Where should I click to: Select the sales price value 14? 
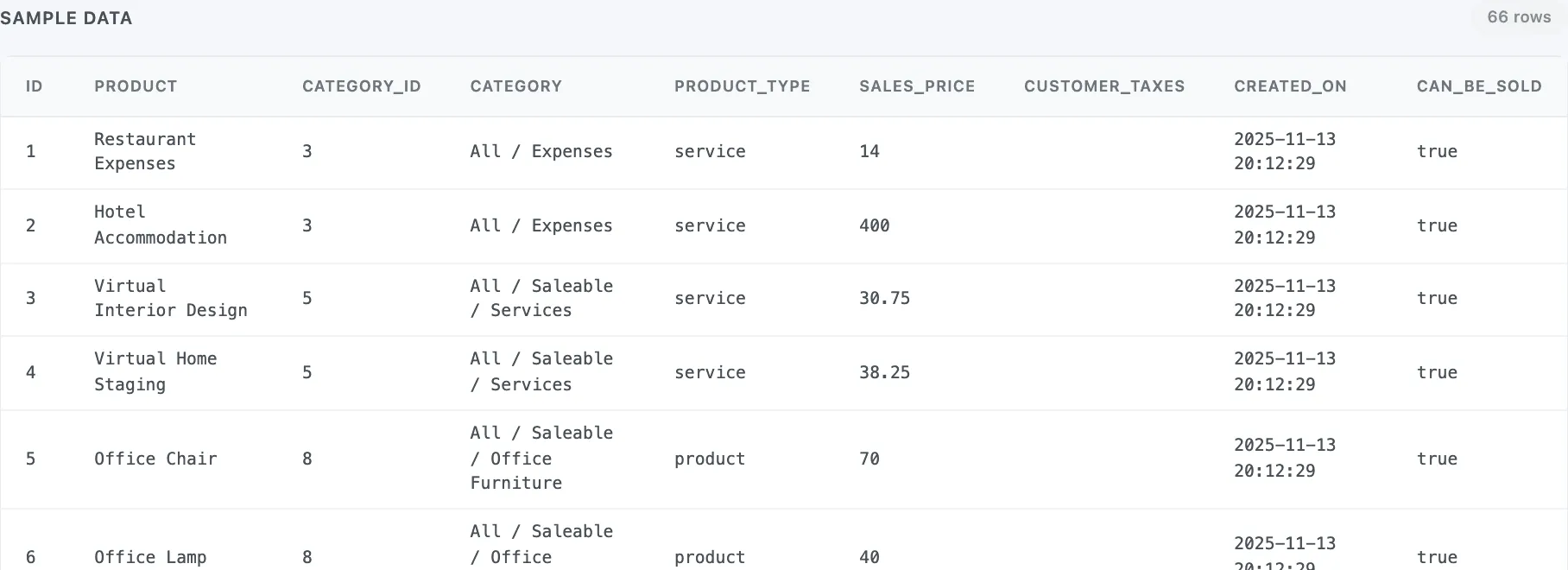(x=869, y=151)
